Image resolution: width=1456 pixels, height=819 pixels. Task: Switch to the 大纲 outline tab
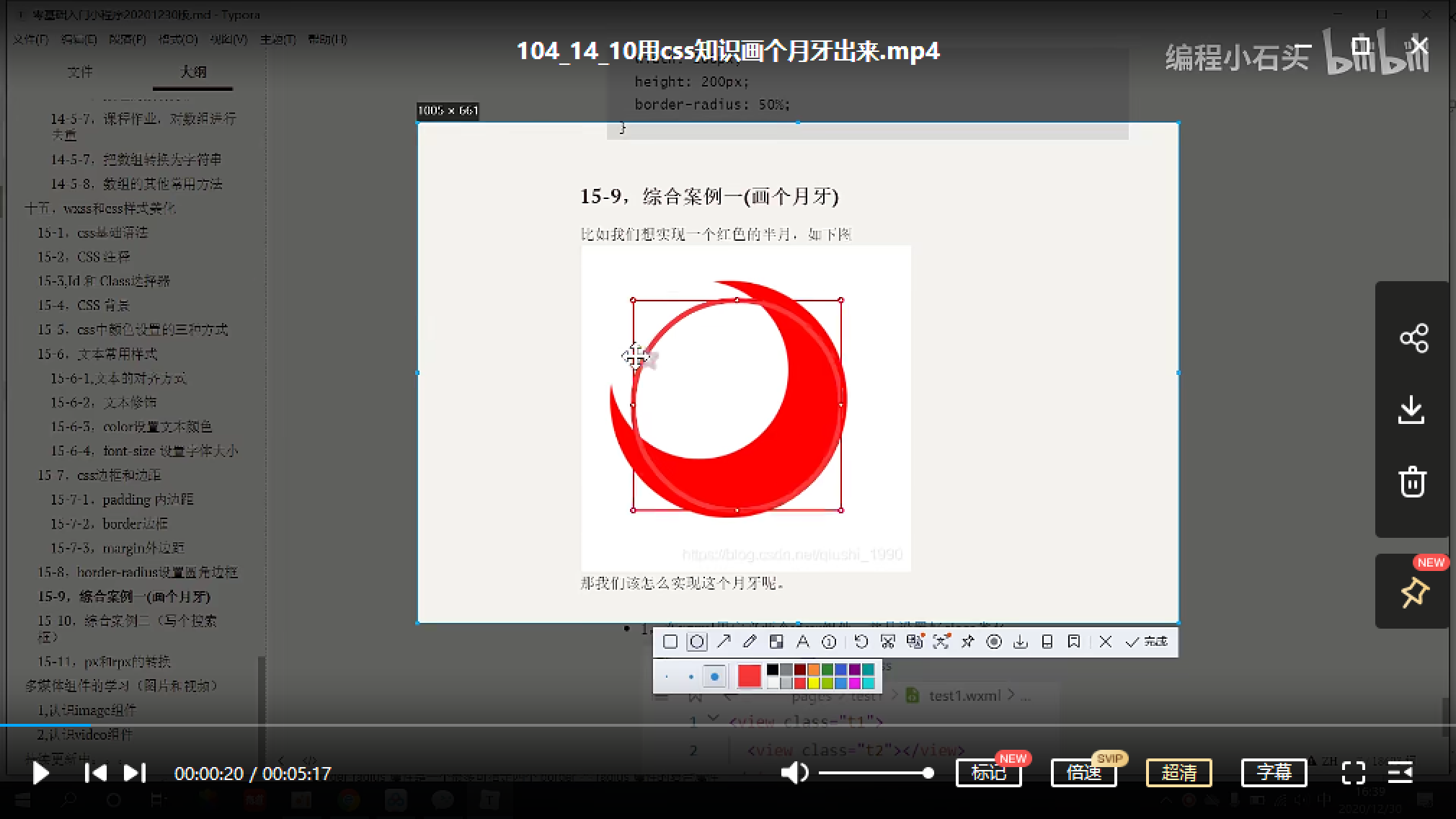[x=193, y=72]
